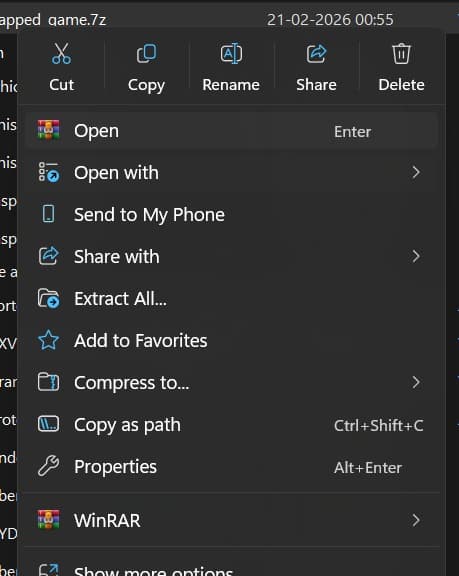
Task: Click the Ctrl+Shift+C shortcut text
Action: (379, 425)
